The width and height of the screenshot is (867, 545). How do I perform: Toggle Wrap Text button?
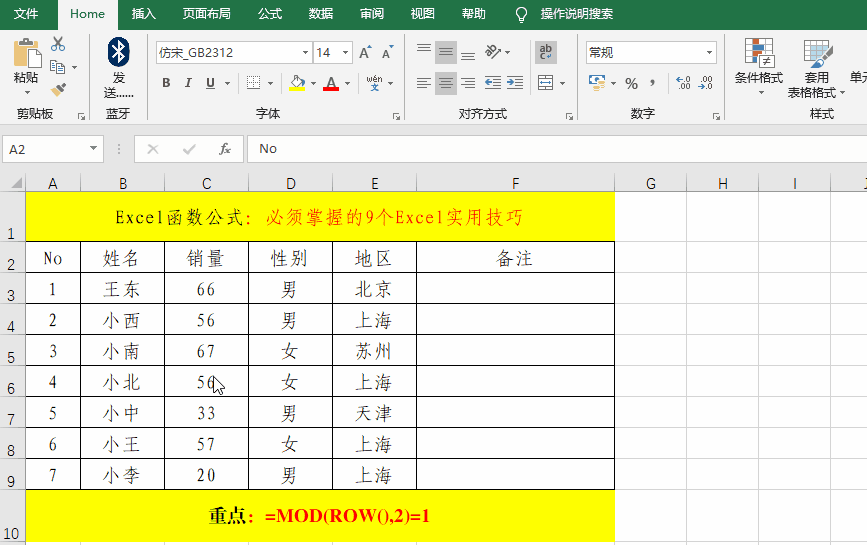546,52
